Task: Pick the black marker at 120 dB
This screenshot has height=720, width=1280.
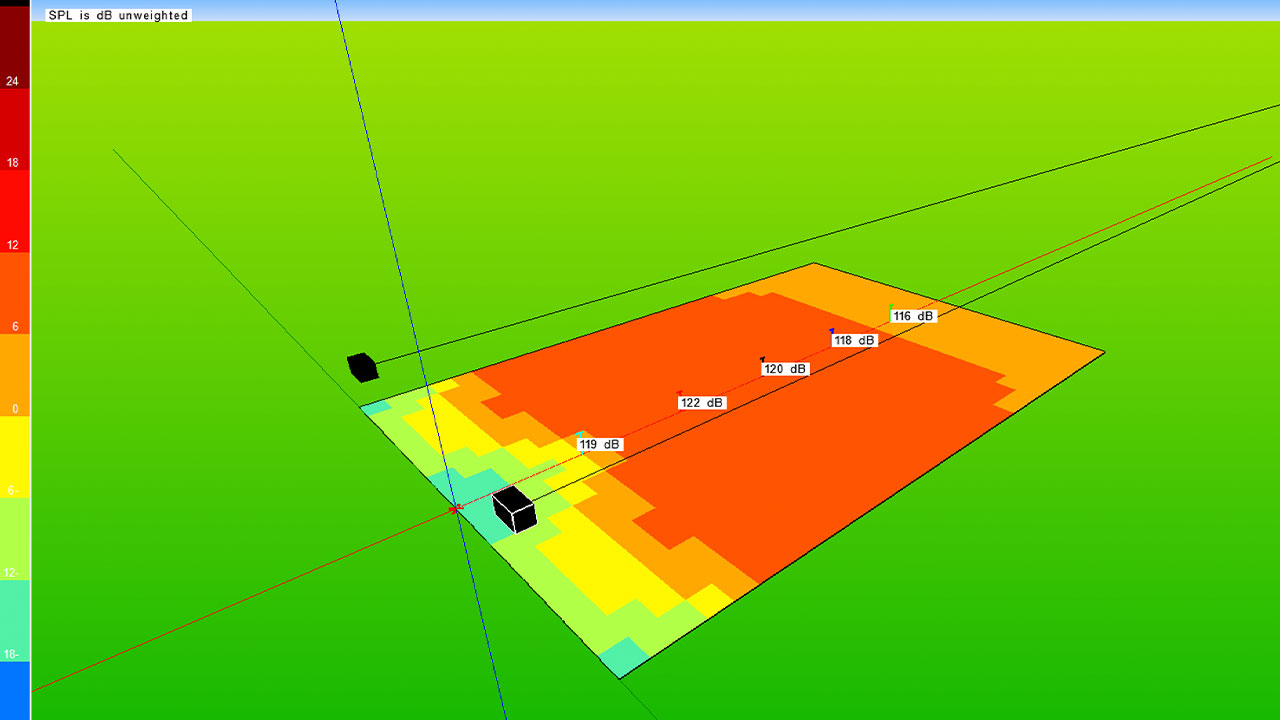Action: coord(762,358)
